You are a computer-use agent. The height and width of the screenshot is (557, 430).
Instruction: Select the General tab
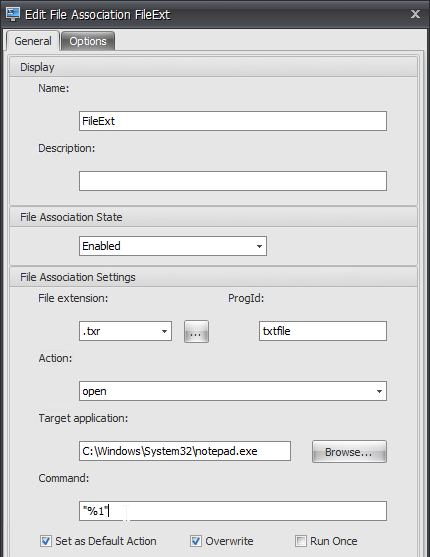33,41
